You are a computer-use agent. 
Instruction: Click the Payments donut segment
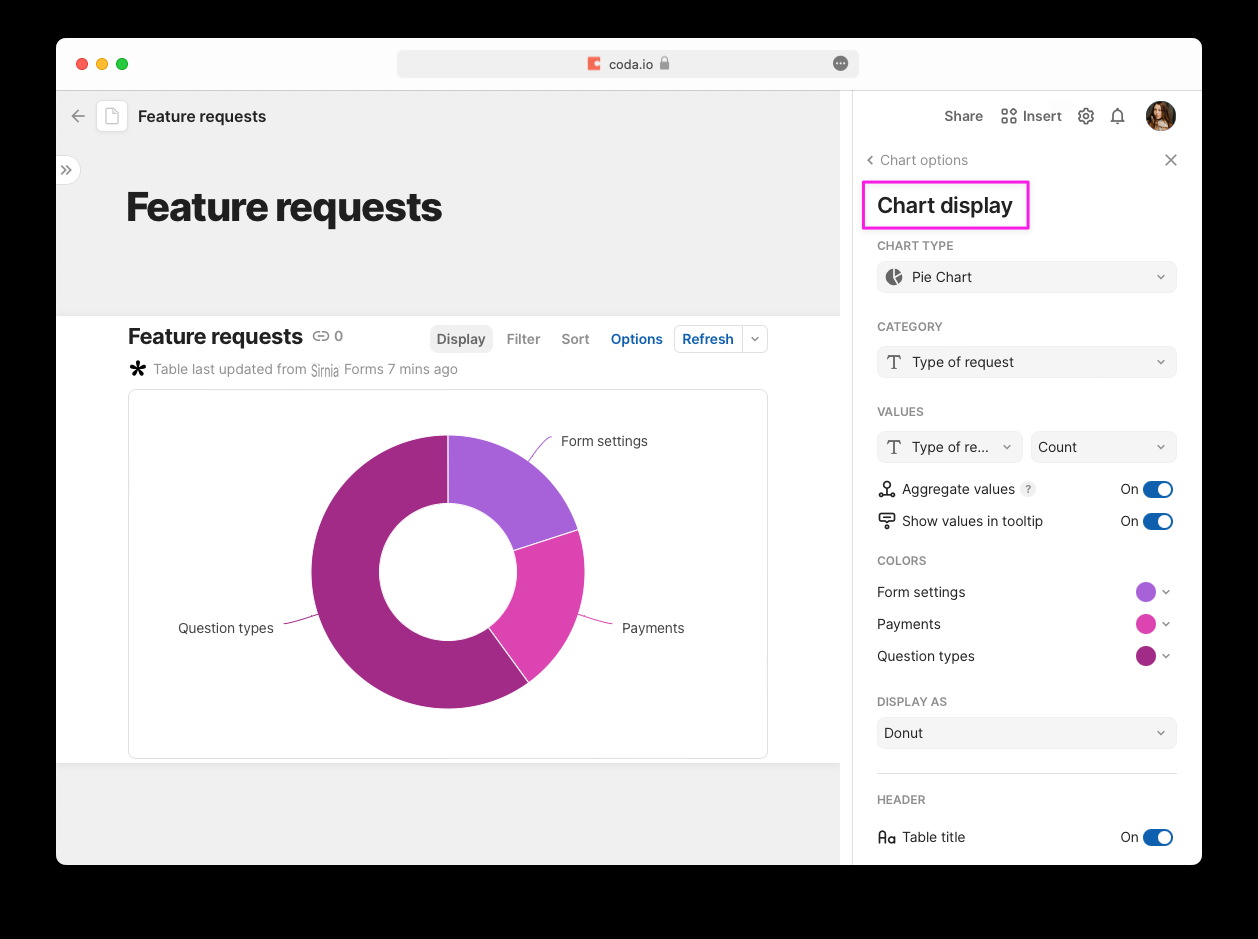[x=545, y=600]
